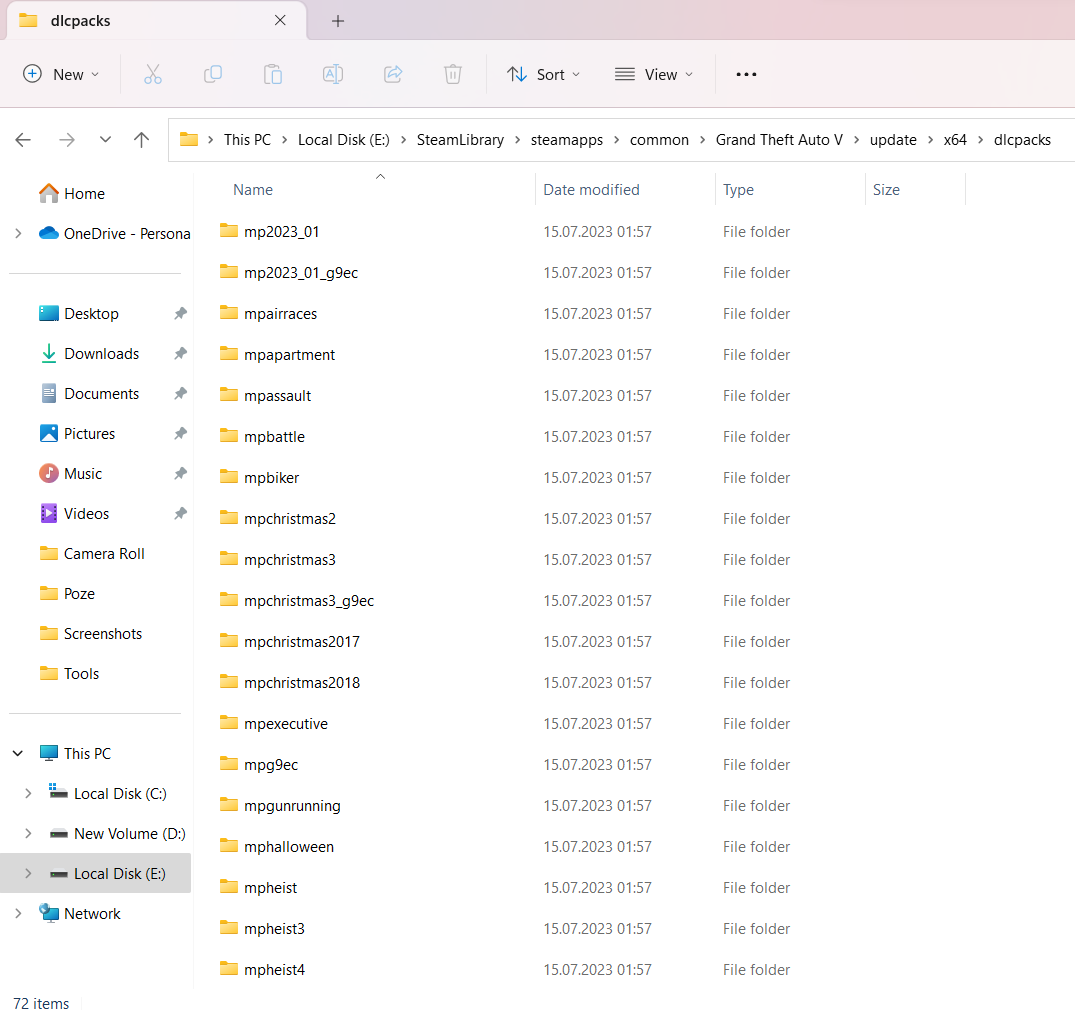
Task: Click the Cut scissors icon in toolbar
Action: click(x=153, y=74)
